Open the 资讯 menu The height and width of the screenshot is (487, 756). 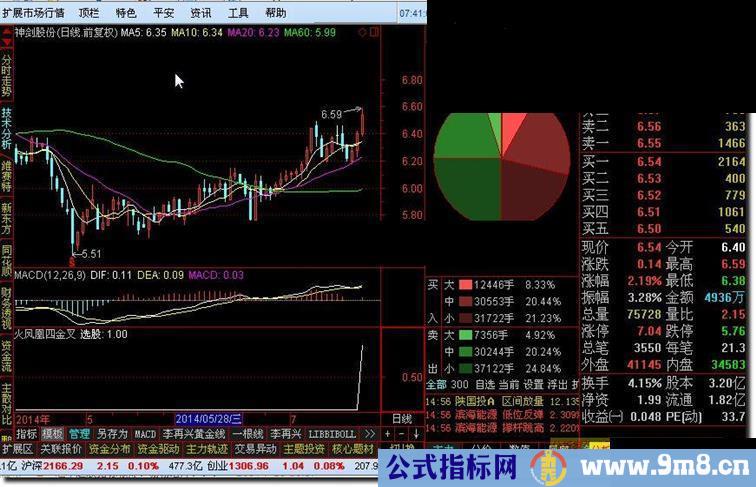[x=201, y=13]
